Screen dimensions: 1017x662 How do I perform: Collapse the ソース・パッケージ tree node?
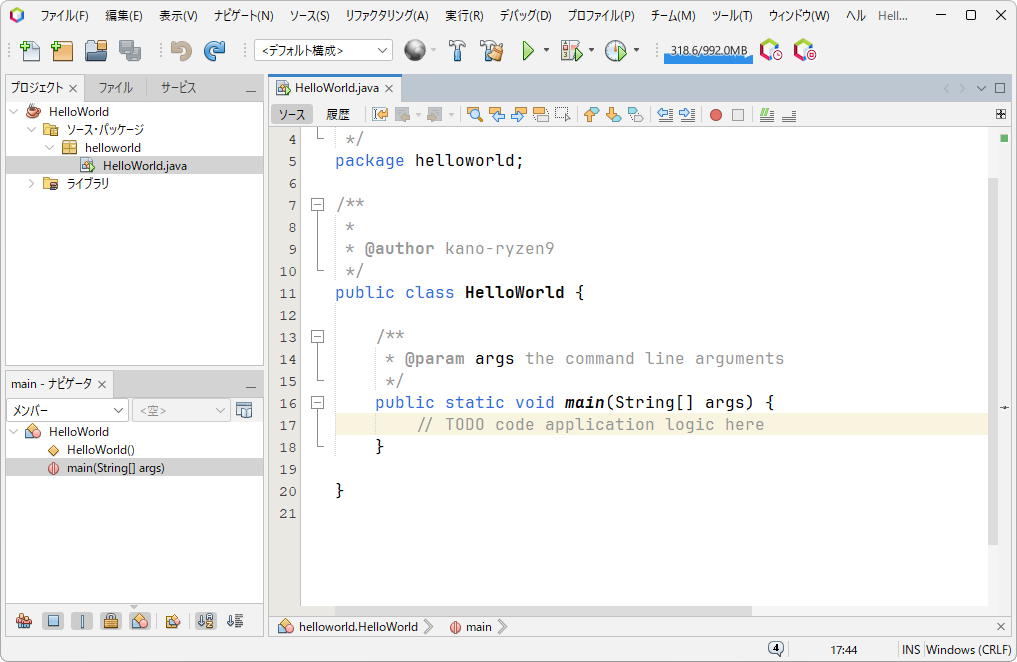coord(31,130)
